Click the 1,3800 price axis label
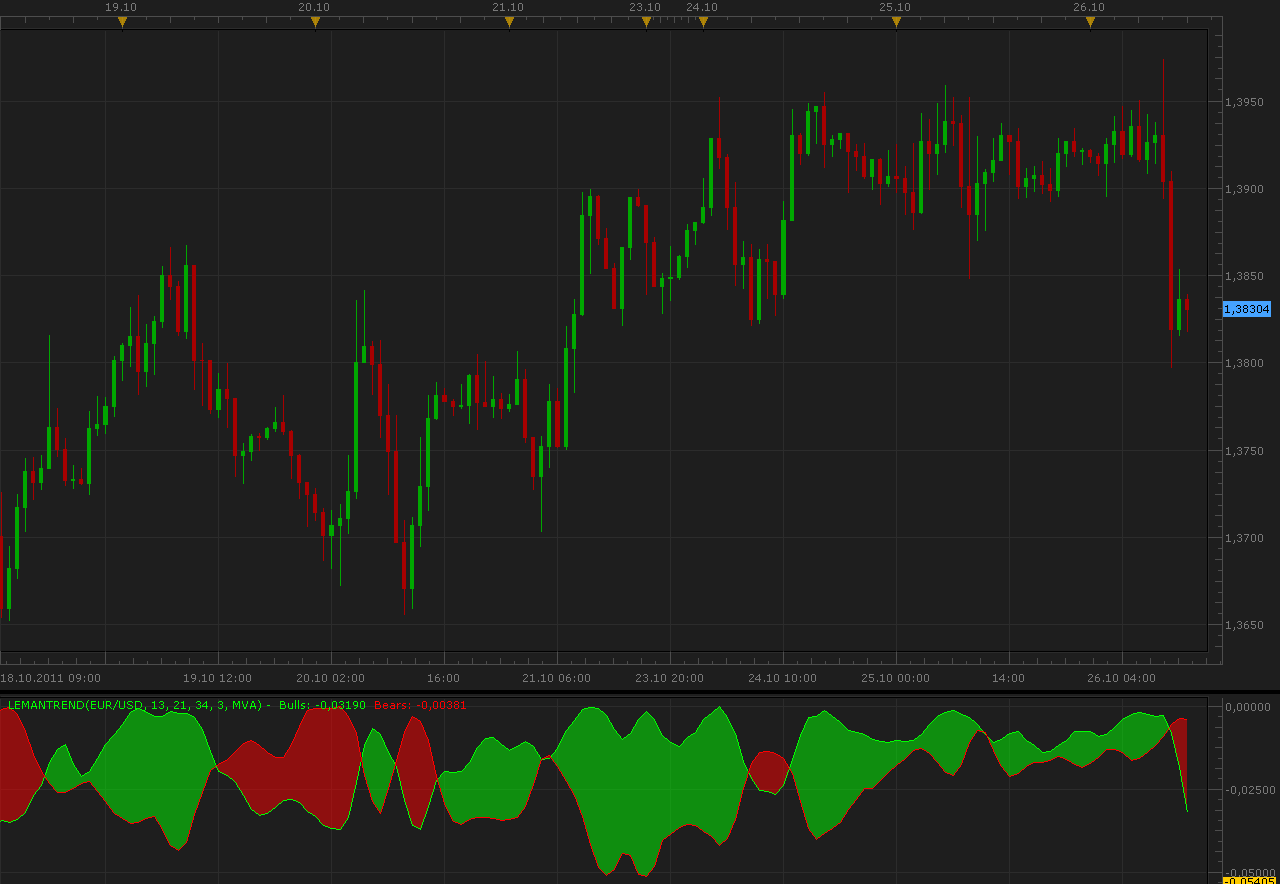The width and height of the screenshot is (1280, 884). point(1246,363)
